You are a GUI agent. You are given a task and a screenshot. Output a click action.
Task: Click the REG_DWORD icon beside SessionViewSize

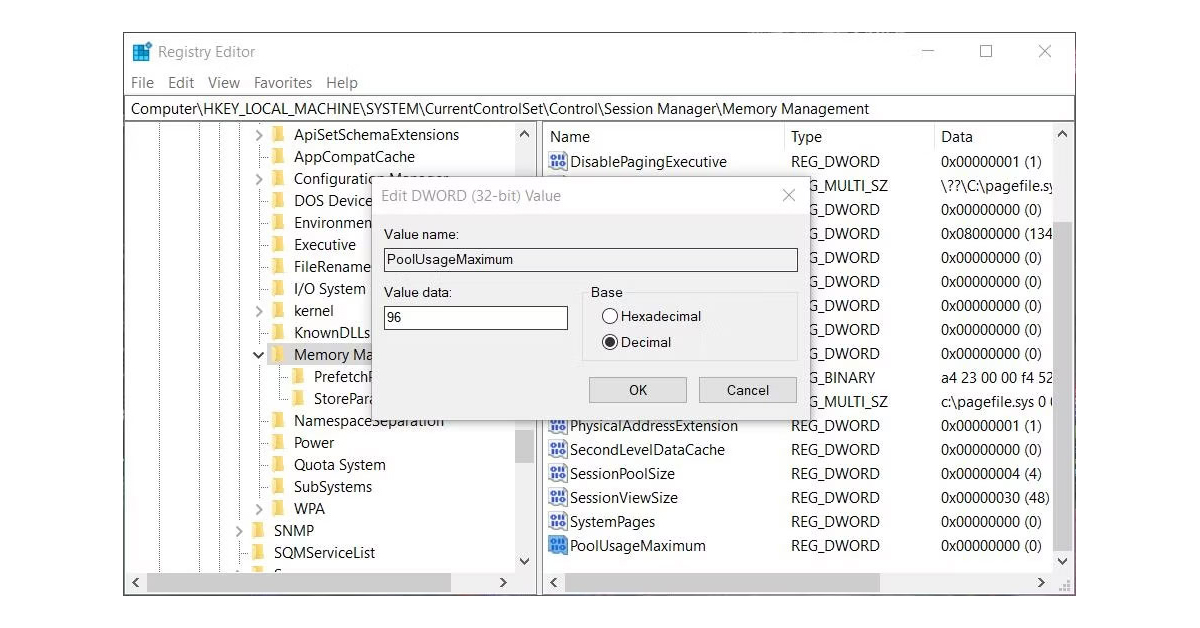(x=557, y=497)
